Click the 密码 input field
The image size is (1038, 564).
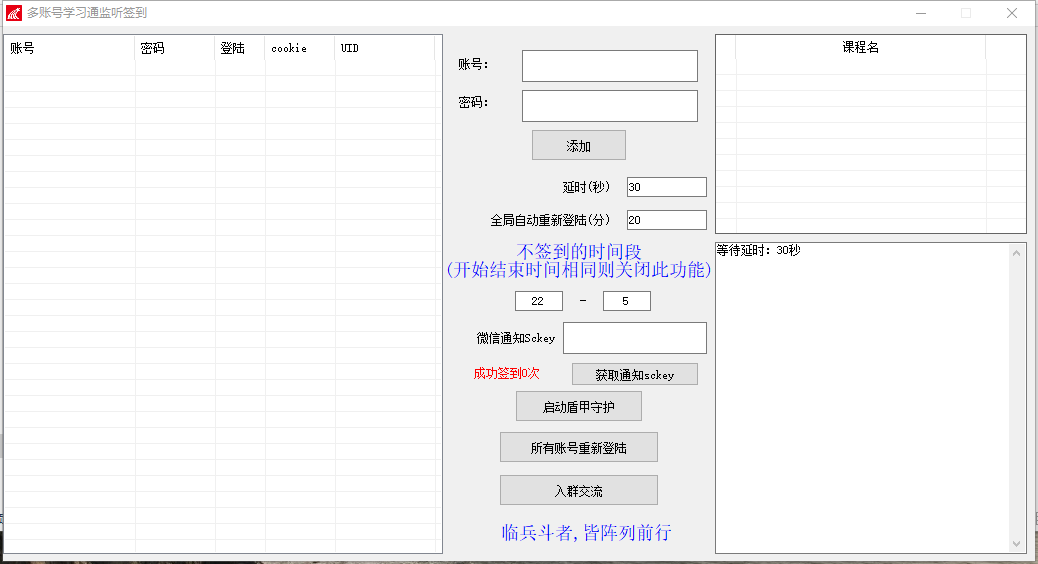point(610,106)
